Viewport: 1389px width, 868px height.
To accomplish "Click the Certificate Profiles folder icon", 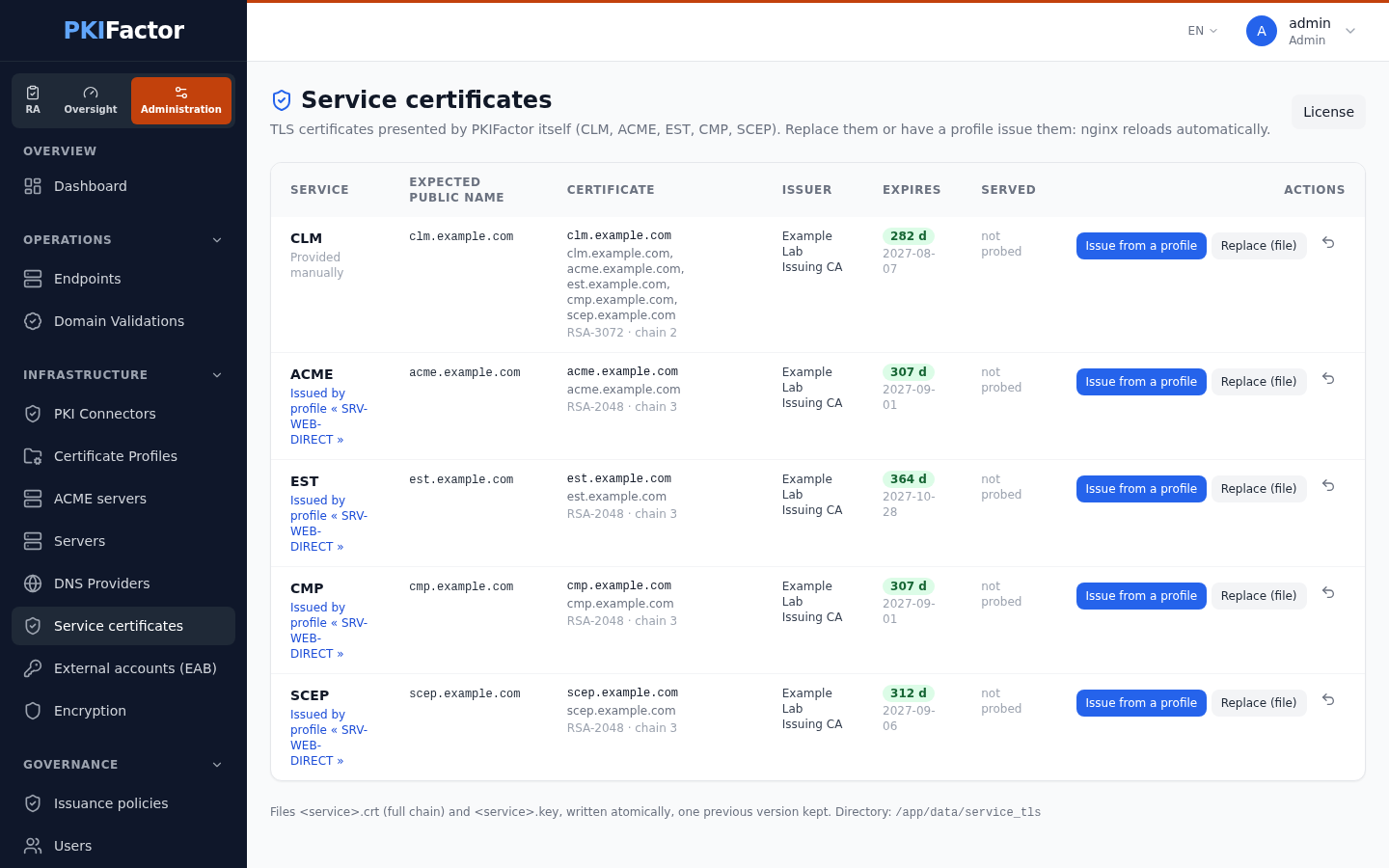I will coord(33,456).
